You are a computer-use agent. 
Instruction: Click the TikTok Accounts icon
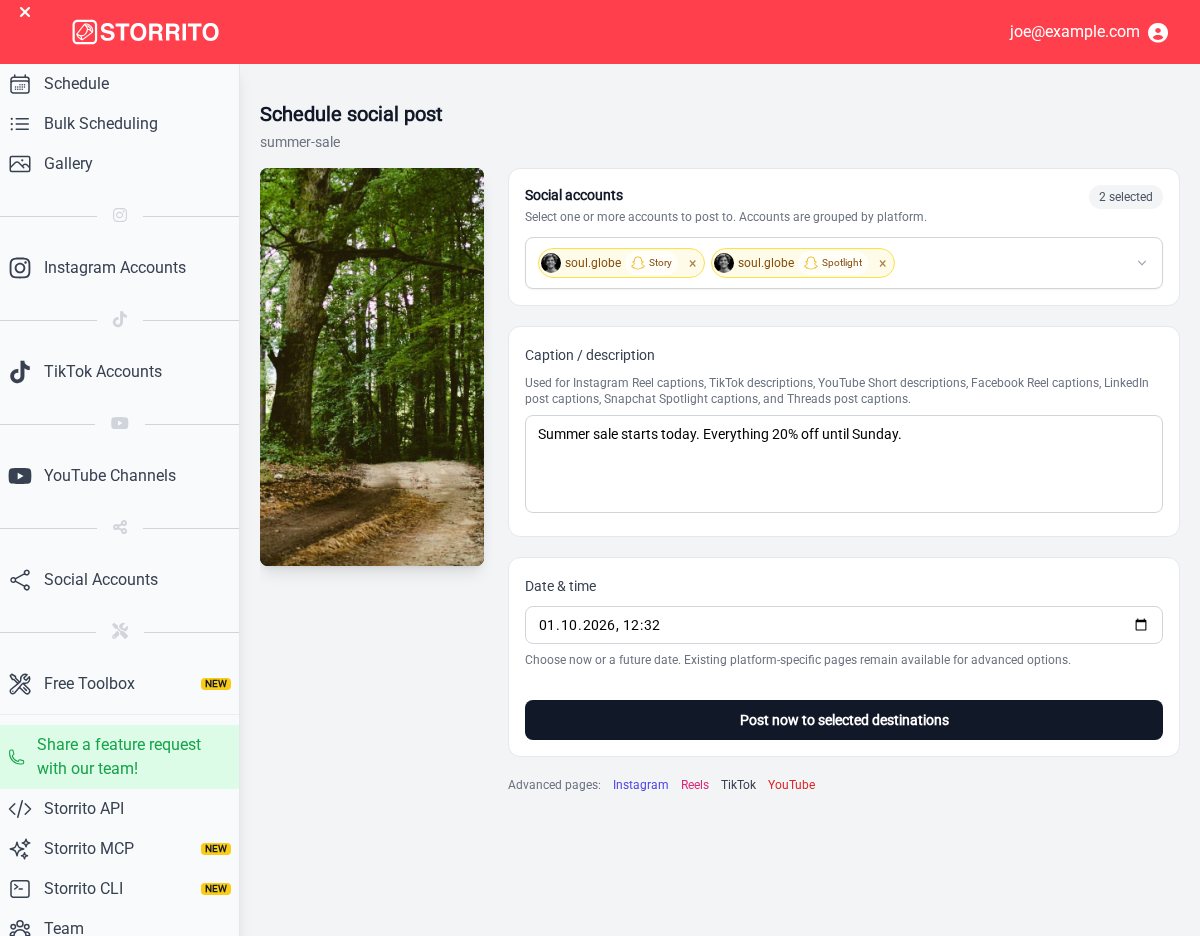[x=20, y=372]
